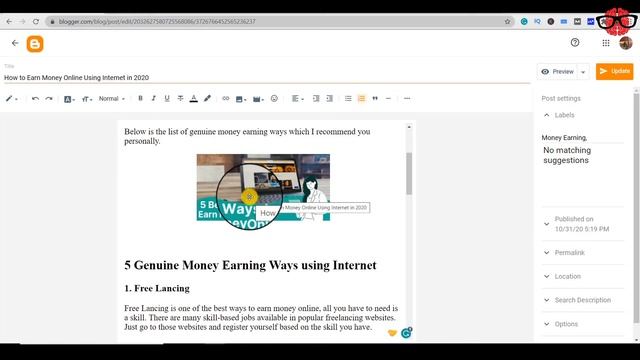Undo the last edit

35,98
